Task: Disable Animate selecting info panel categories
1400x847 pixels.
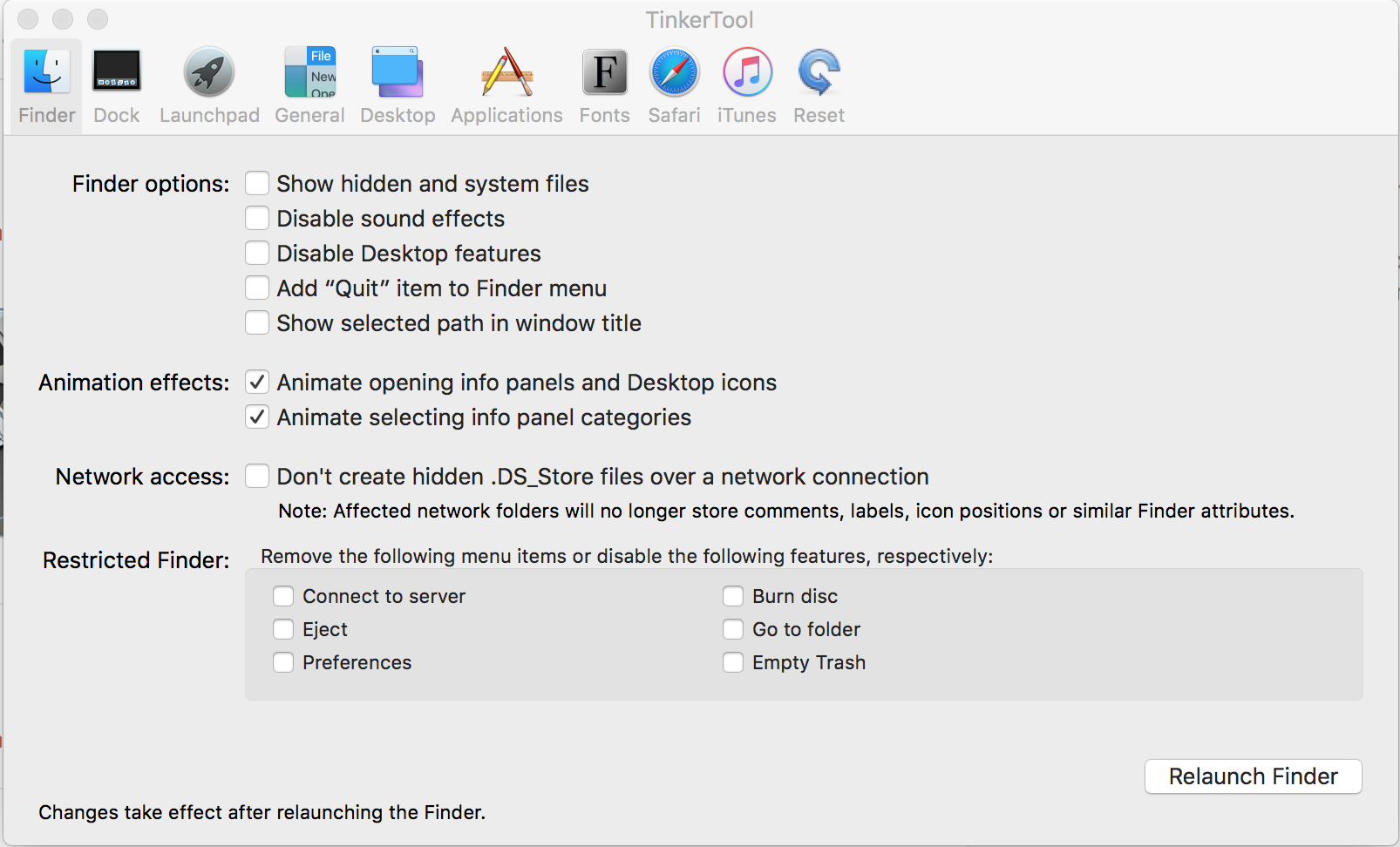Action: [257, 417]
